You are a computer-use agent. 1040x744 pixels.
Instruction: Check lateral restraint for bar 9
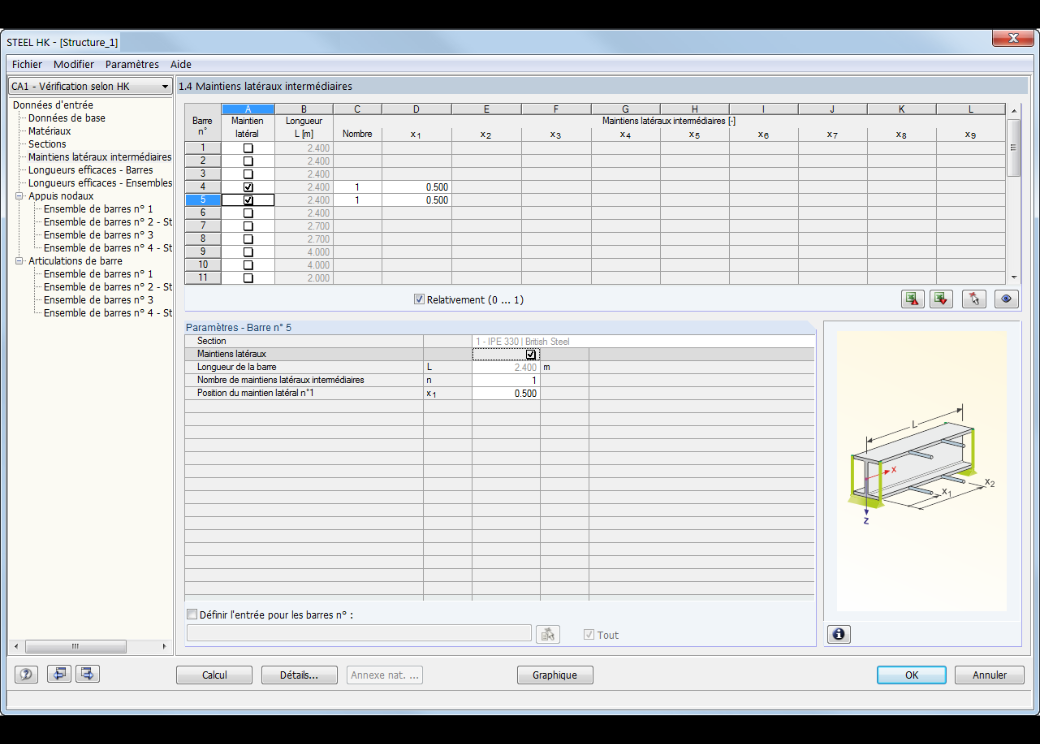pos(248,252)
